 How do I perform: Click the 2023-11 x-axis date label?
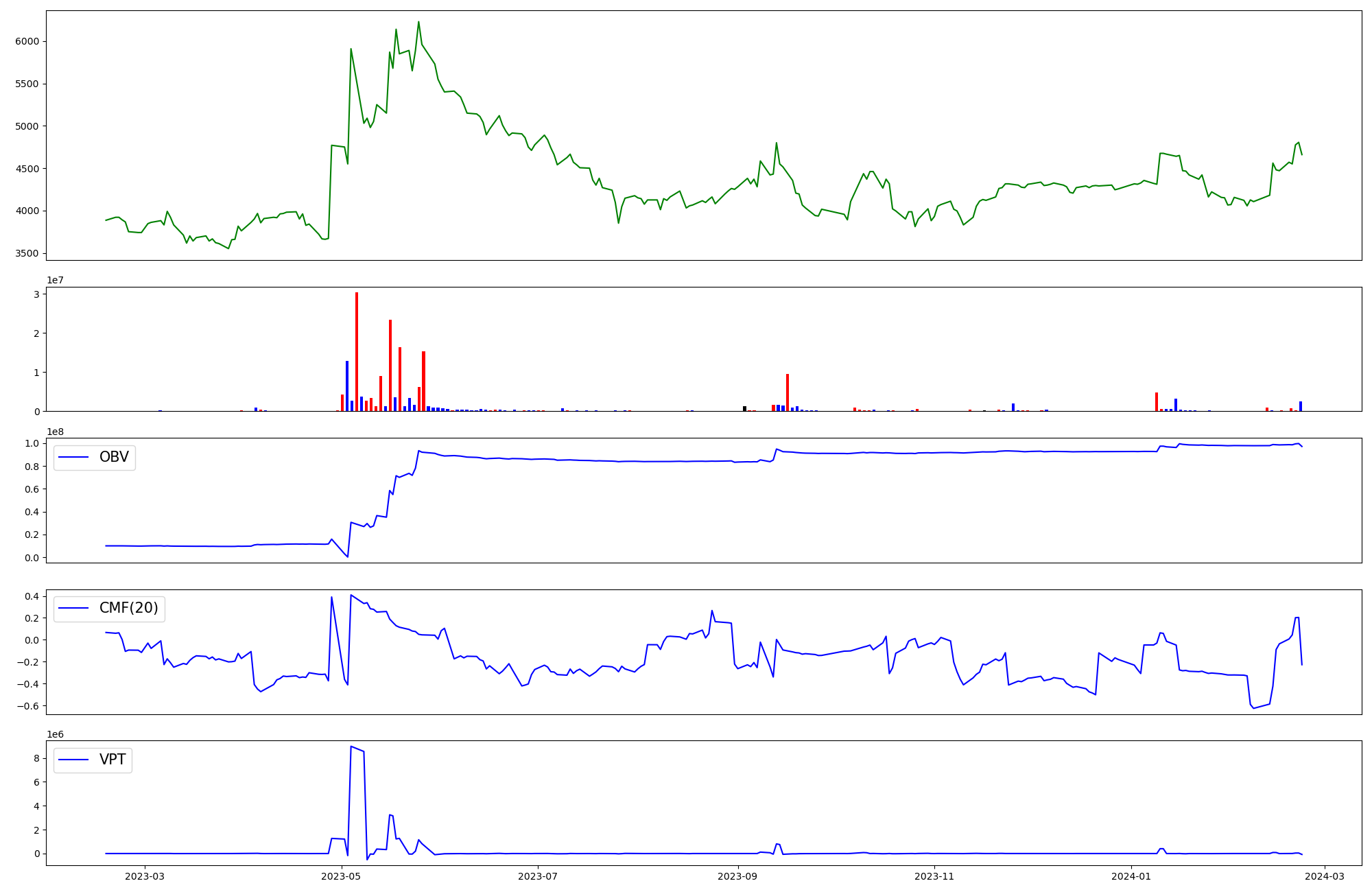point(934,876)
